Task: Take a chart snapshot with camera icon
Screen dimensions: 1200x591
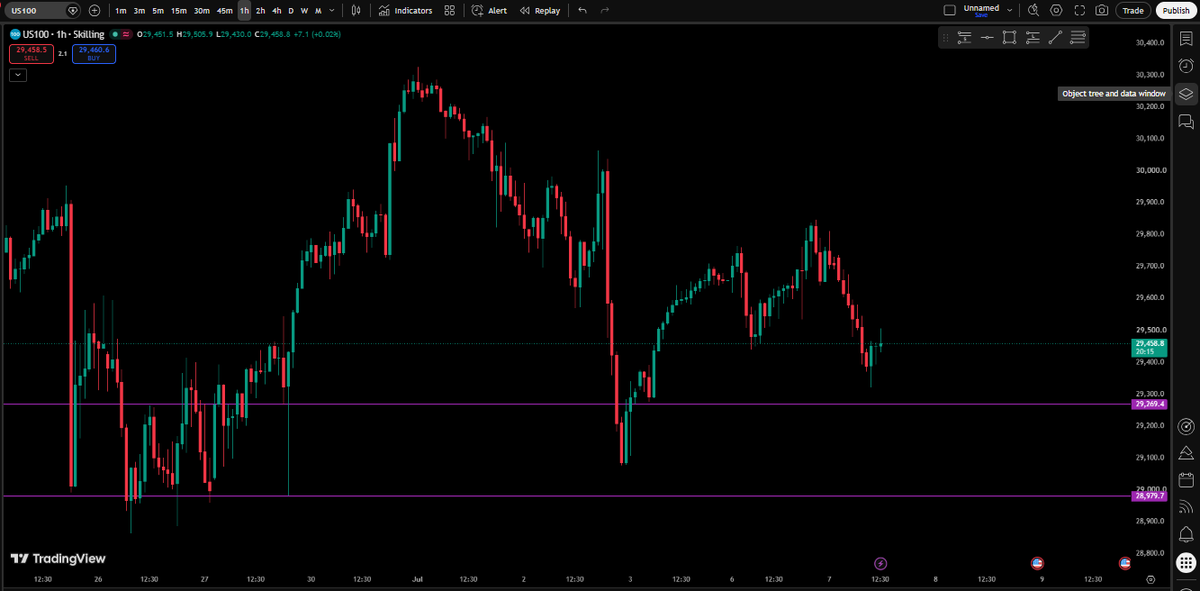Action: [x=1101, y=10]
